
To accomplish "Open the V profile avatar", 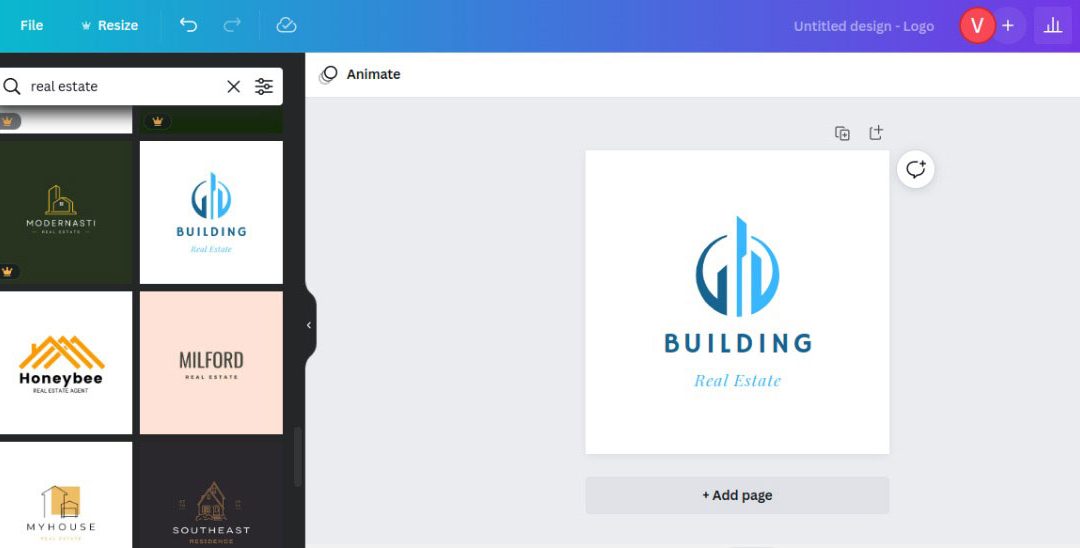I will coord(977,26).
